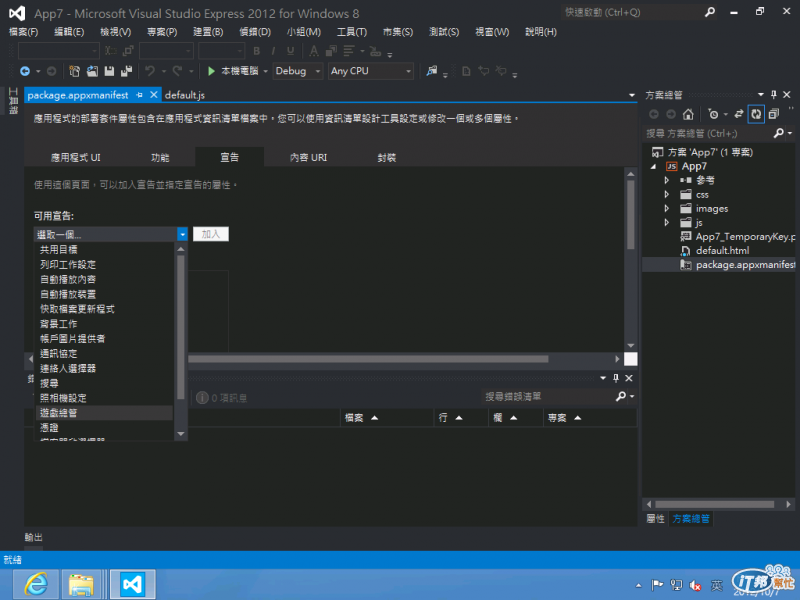Click manifest designer horizontal scrollbar
This screenshot has height=600, width=800.
(367, 359)
